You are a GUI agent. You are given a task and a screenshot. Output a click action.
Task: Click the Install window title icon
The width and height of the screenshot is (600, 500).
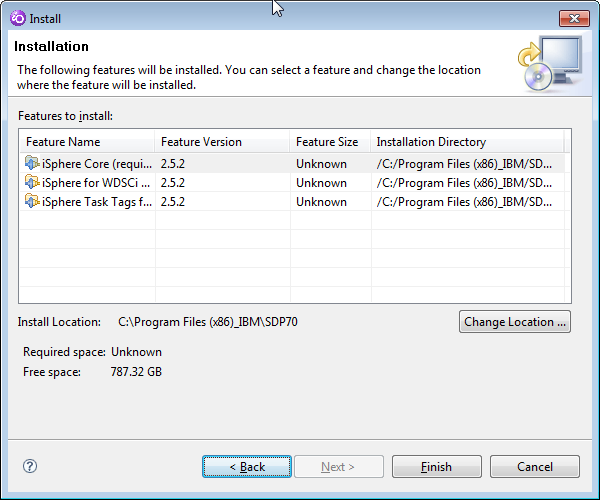click(x=18, y=18)
